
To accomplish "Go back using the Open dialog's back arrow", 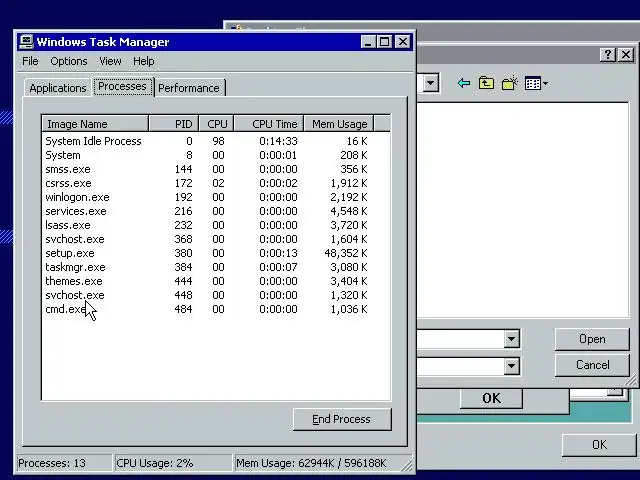I will (464, 84).
